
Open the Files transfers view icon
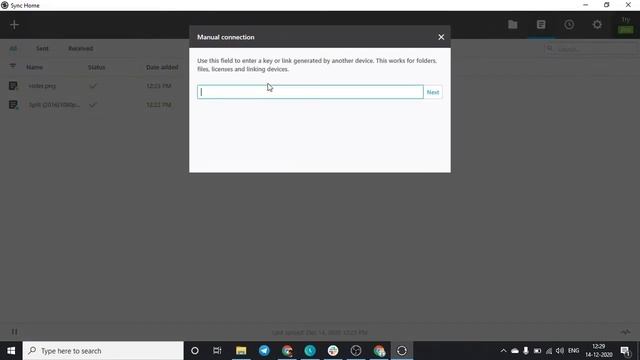pos(541,24)
